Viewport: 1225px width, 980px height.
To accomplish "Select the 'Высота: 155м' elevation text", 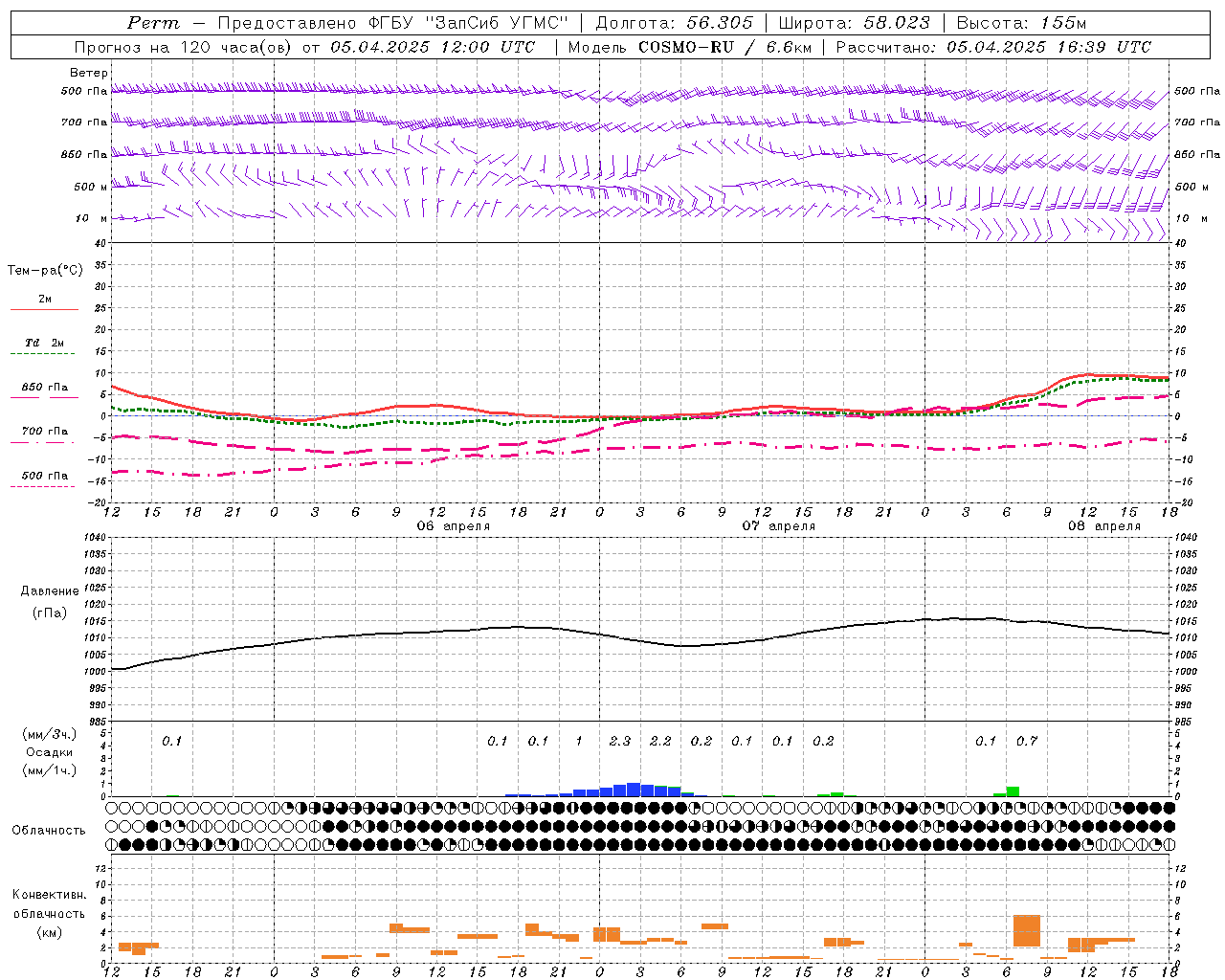I will [1022, 23].
